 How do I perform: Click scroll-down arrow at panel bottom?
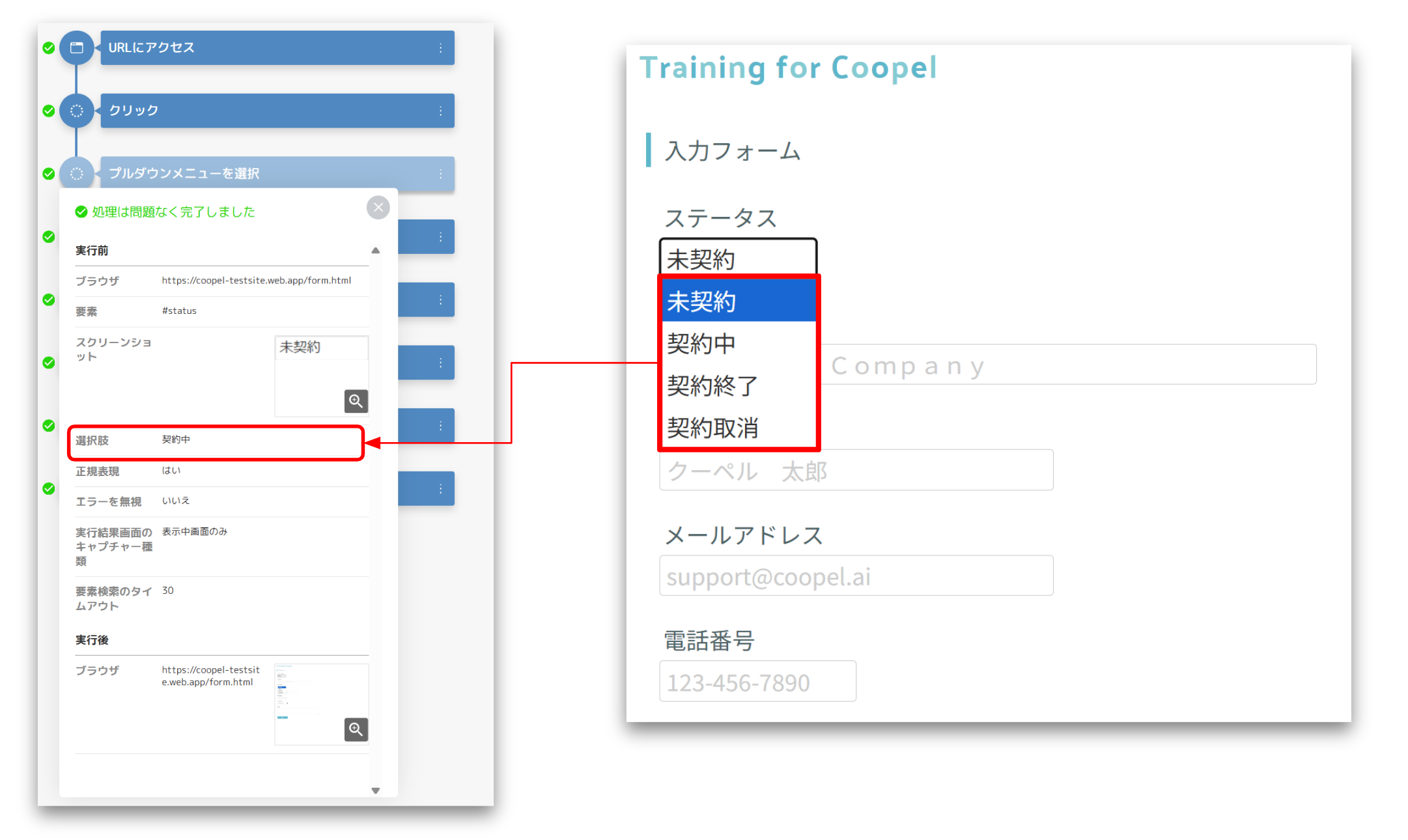tap(376, 791)
